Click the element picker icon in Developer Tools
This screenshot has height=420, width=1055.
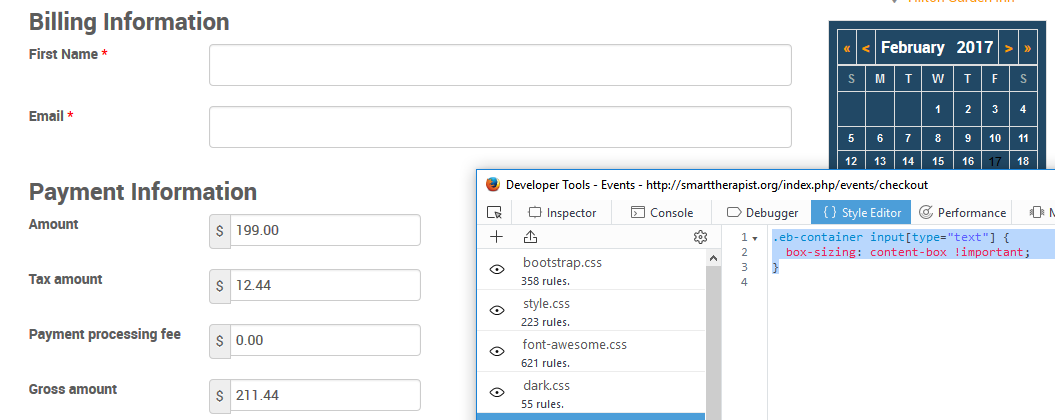(494, 212)
